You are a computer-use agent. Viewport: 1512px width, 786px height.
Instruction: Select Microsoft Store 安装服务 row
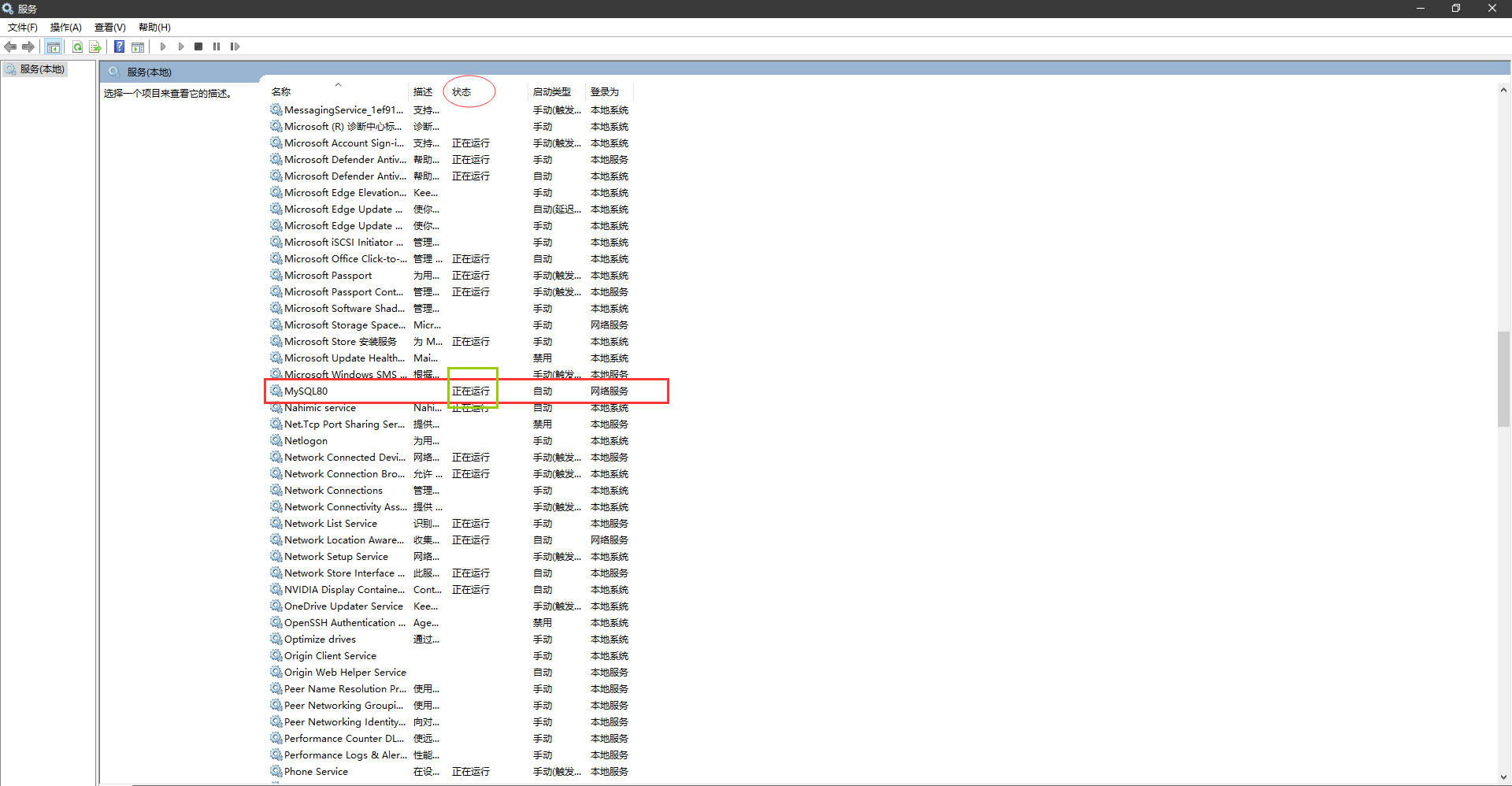(x=450, y=341)
